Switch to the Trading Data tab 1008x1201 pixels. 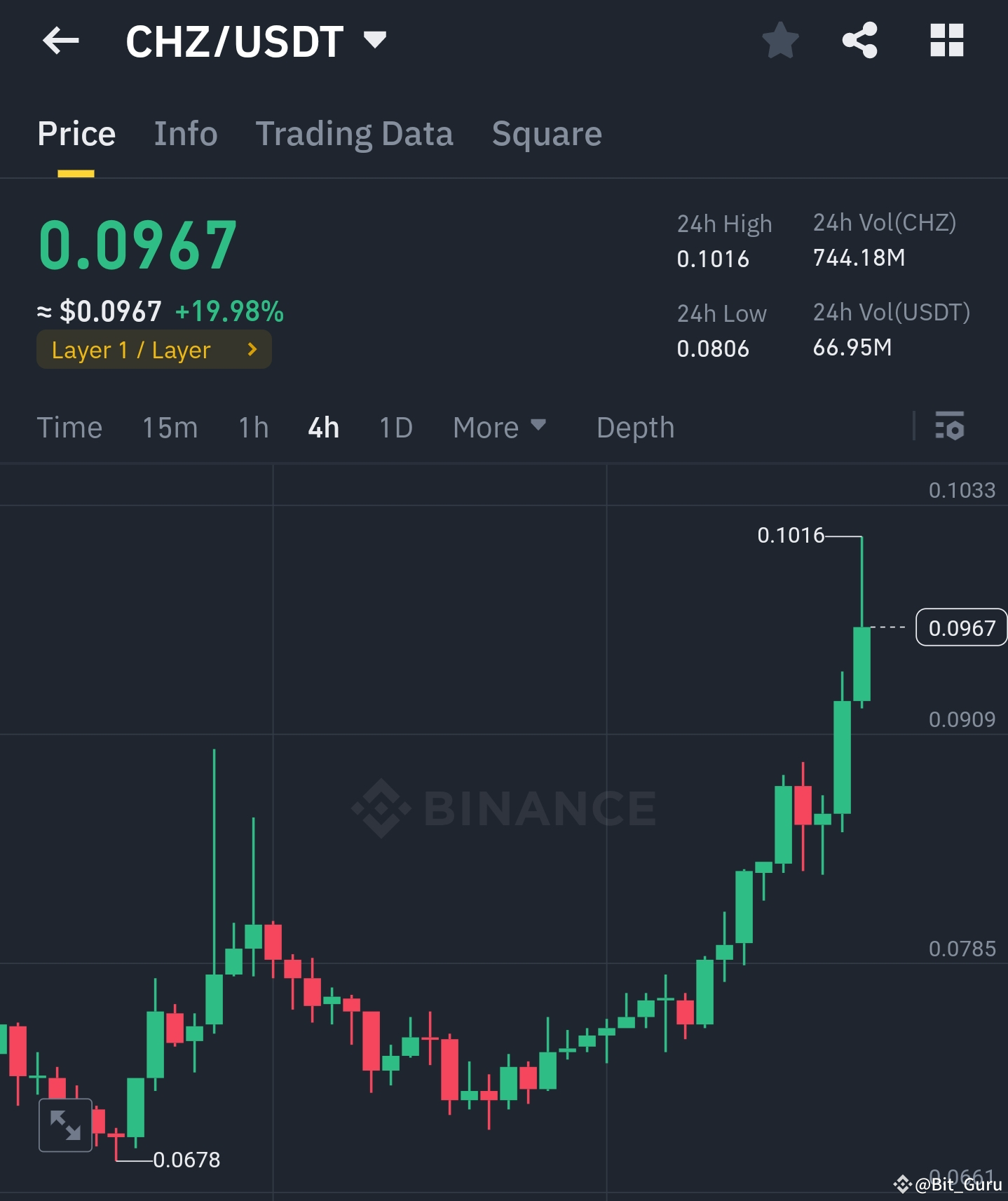(355, 133)
